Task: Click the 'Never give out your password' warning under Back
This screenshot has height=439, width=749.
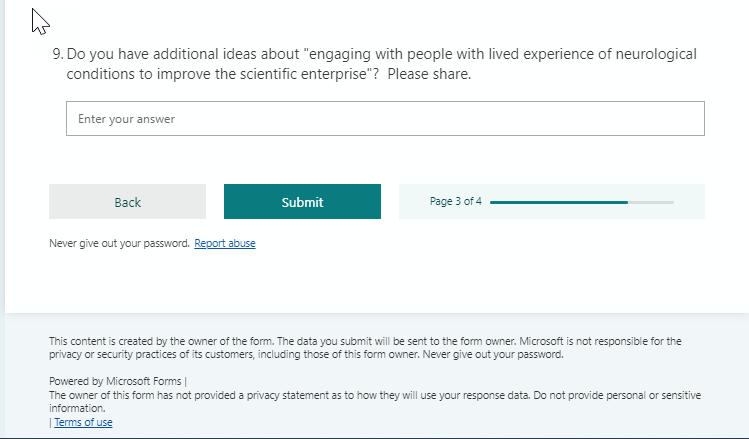Action: point(119,243)
